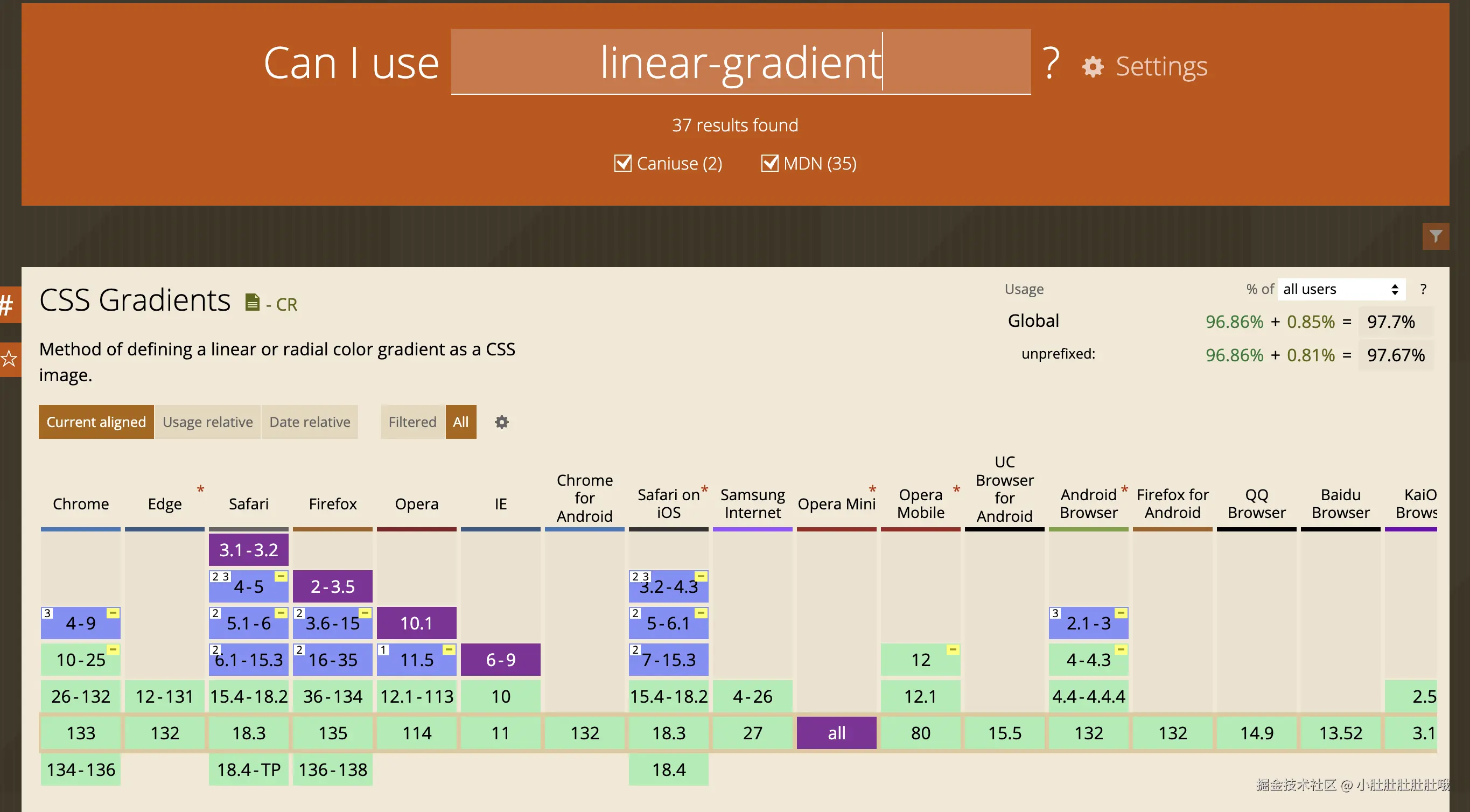Click into the linear-gradient search field
Image resolution: width=1470 pixels, height=812 pixels.
[x=740, y=62]
